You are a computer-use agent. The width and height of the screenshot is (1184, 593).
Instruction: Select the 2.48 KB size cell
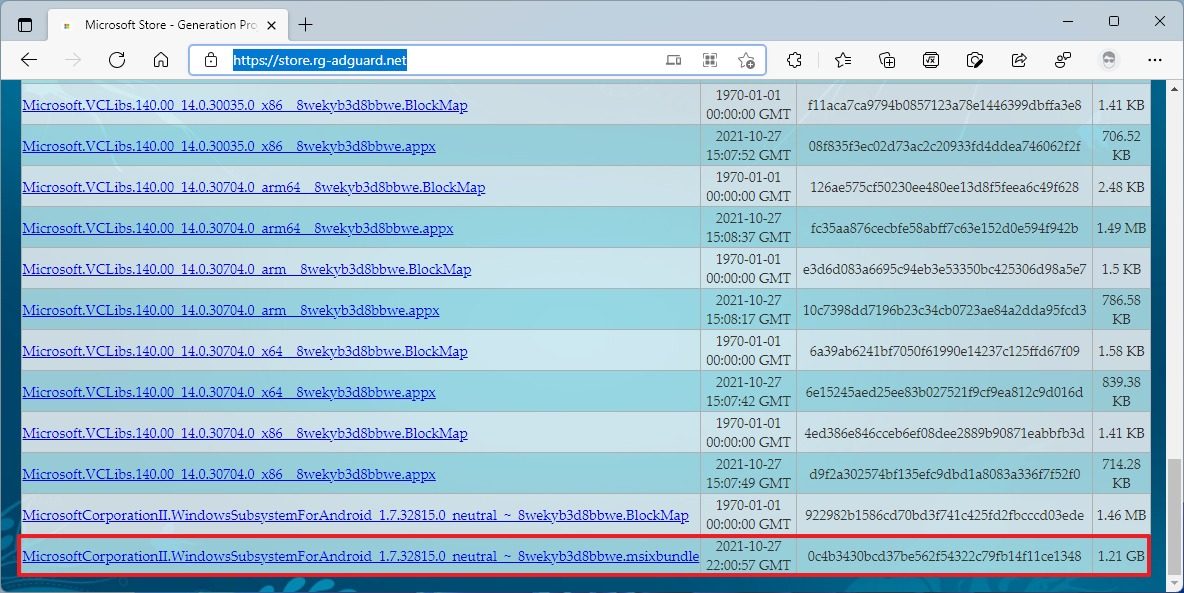pos(1121,187)
